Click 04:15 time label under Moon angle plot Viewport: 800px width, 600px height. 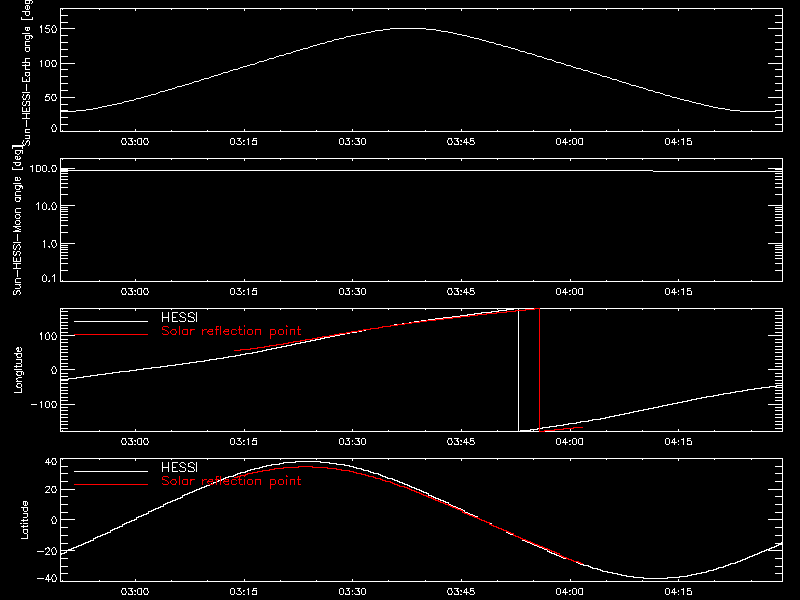tap(678, 292)
